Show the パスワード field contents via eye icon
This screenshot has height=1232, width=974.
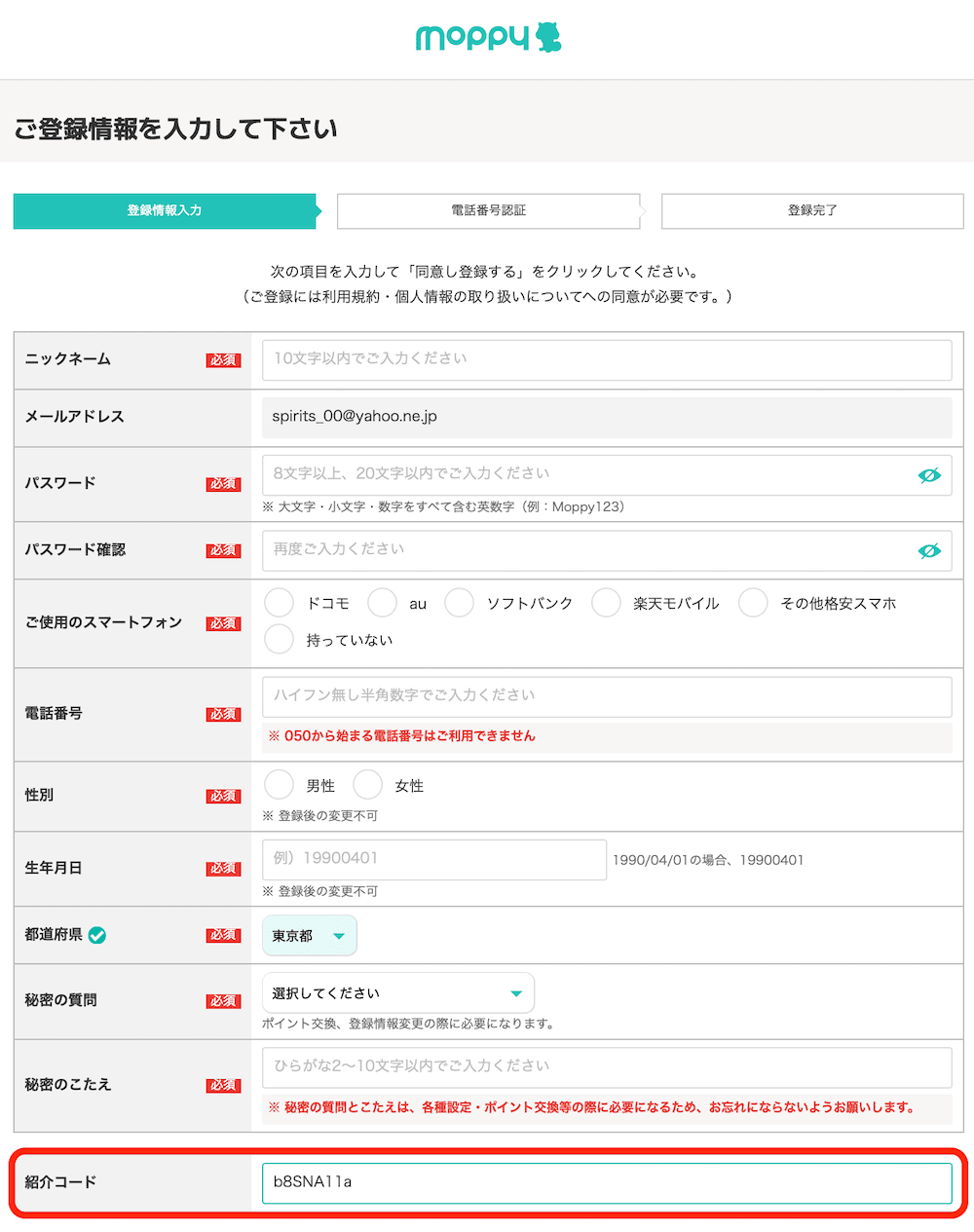[x=929, y=474]
